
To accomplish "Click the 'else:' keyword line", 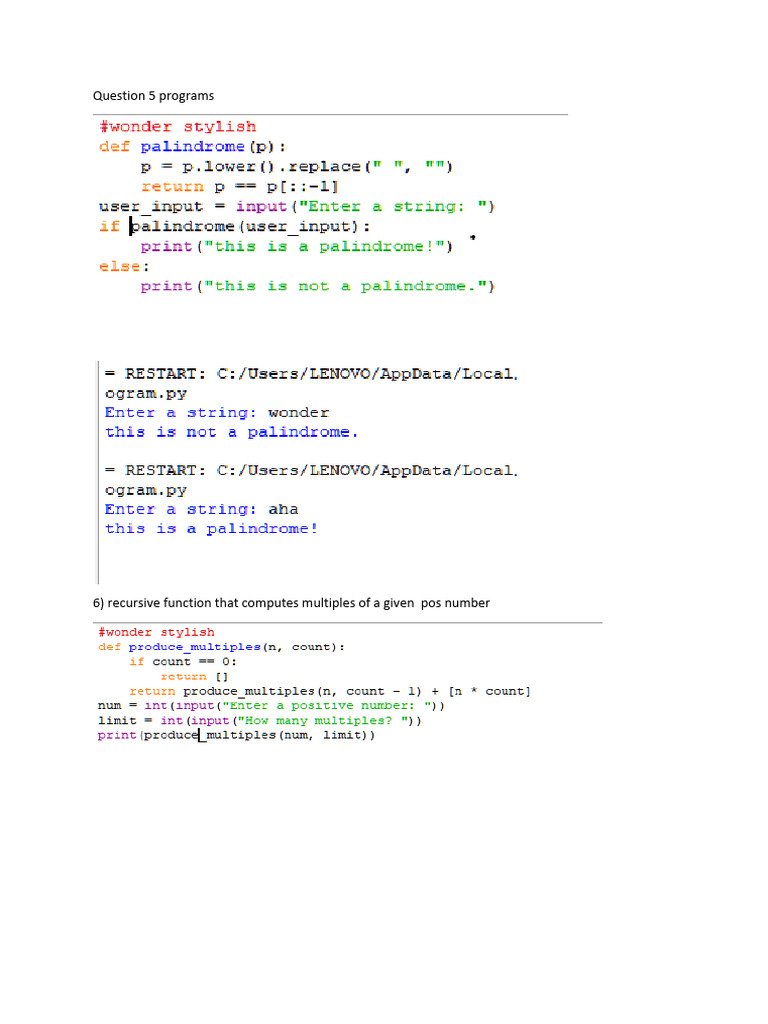I will [x=125, y=266].
